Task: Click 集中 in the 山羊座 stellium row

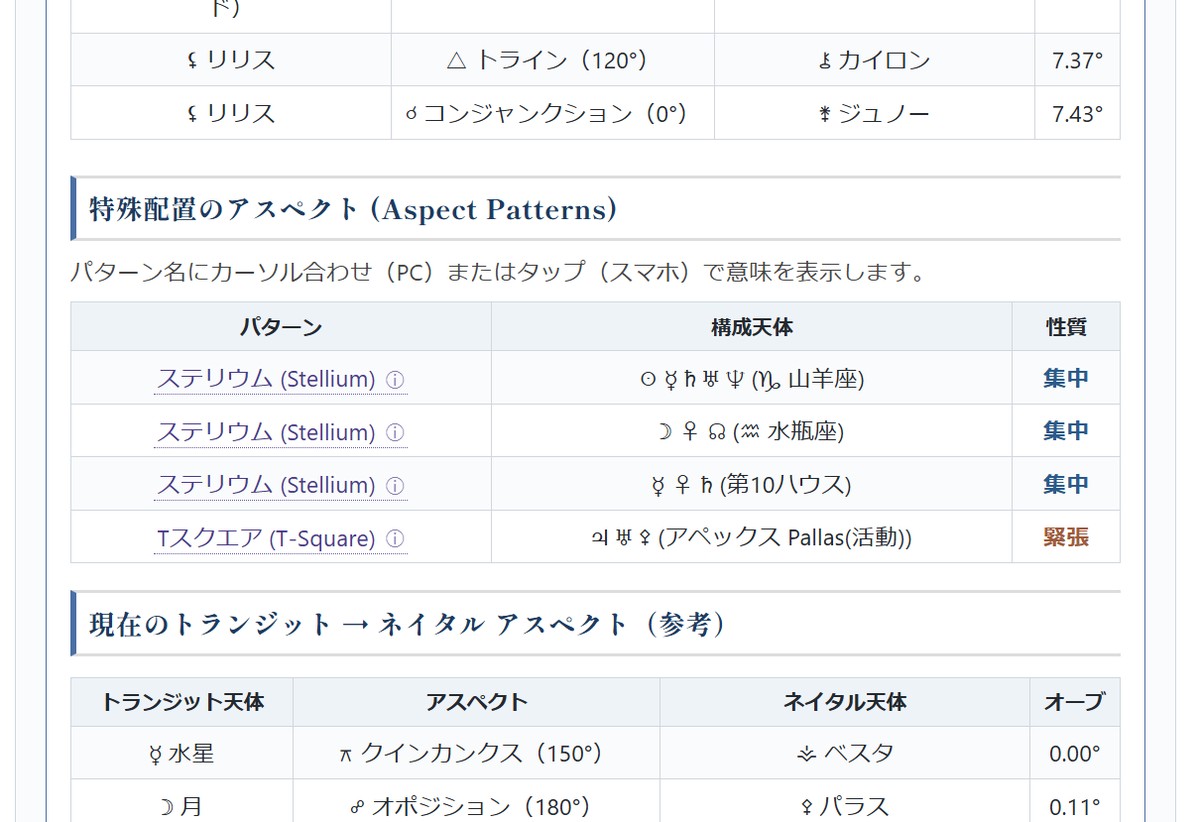Action: 1066,378
